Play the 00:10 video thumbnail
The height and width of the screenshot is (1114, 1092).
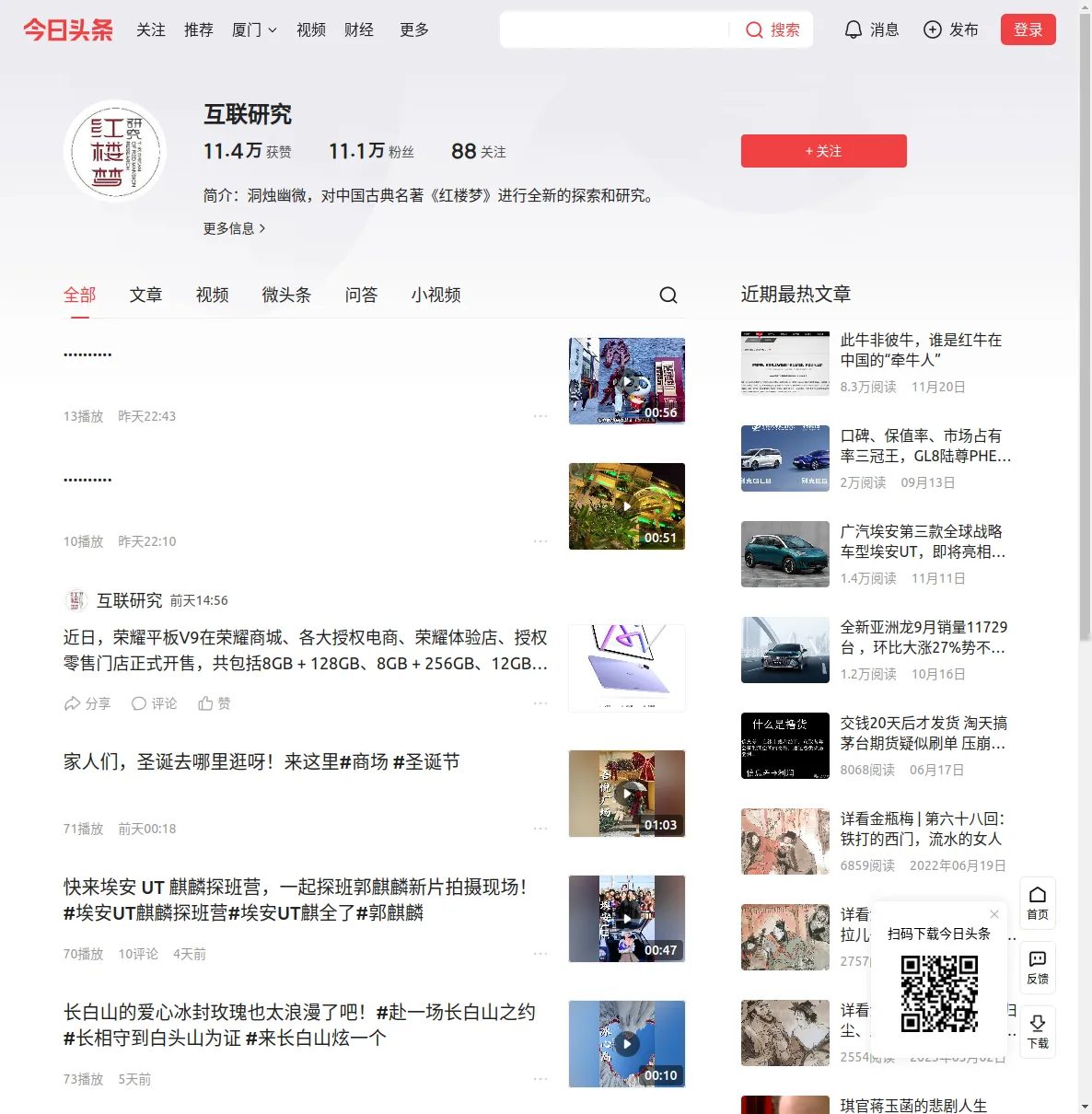pos(627,1044)
